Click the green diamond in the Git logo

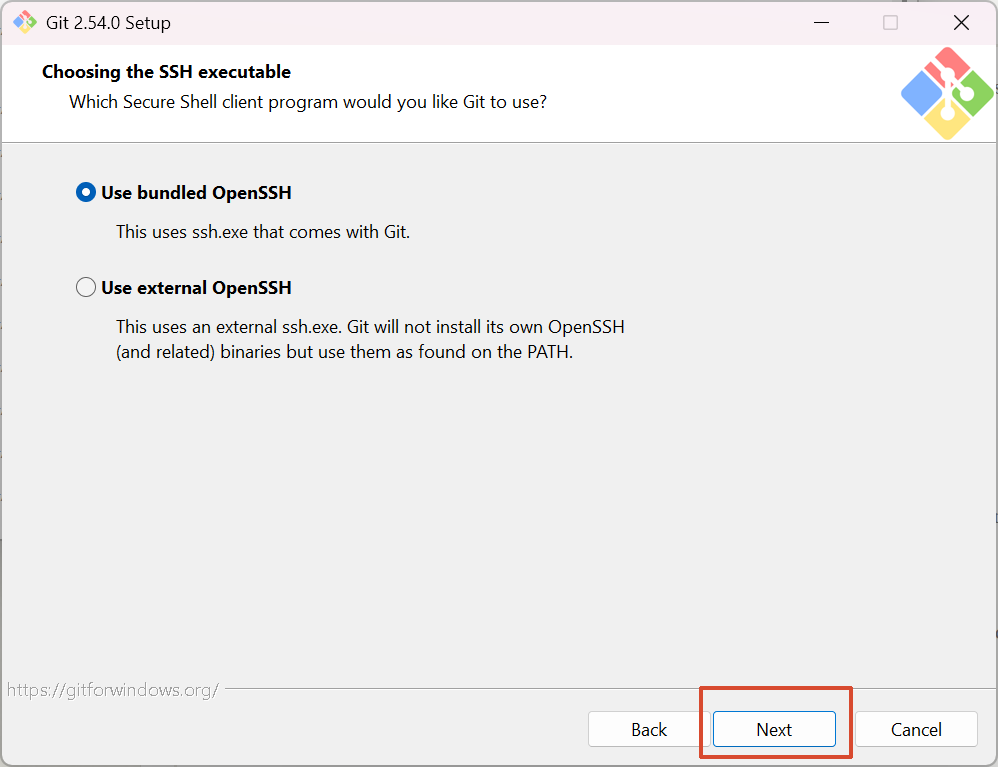973,93
